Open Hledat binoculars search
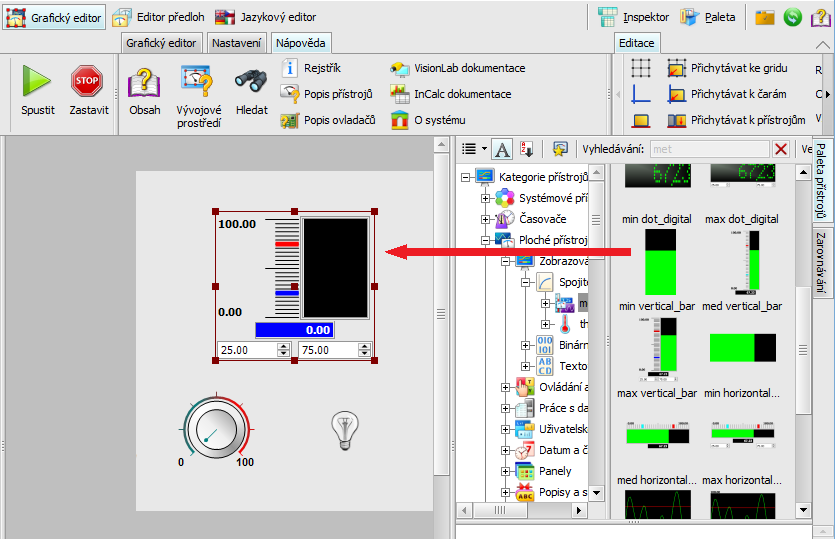 [x=251, y=91]
